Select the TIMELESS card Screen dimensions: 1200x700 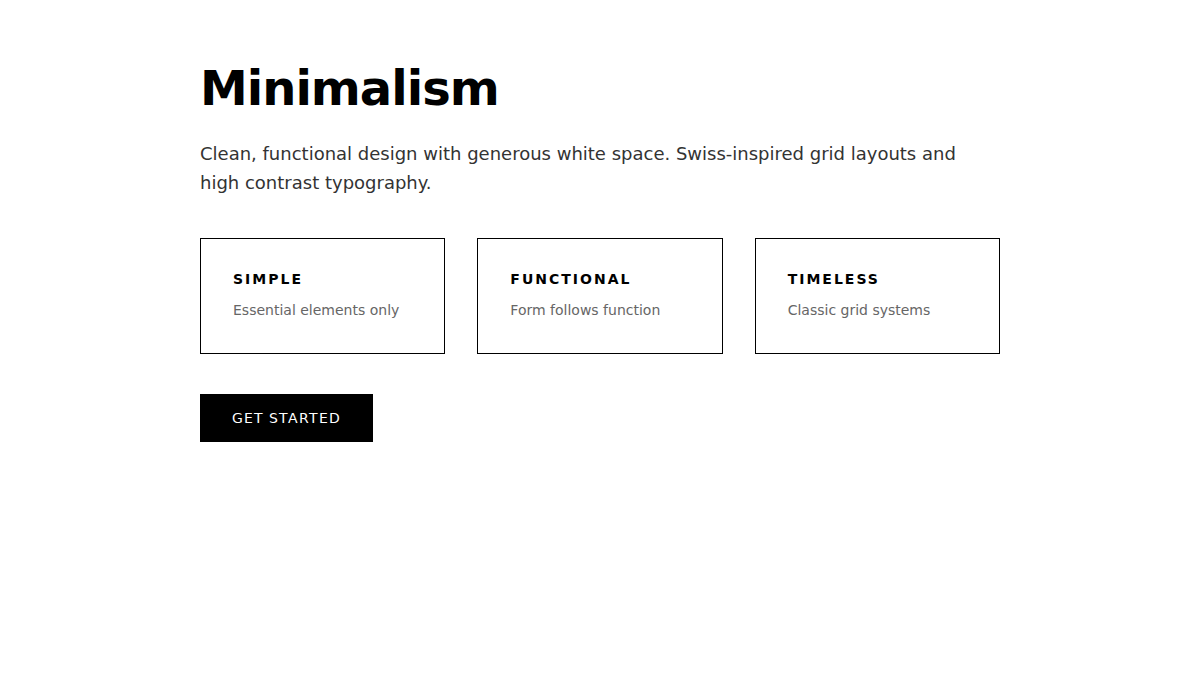pyautogui.click(x=877, y=296)
